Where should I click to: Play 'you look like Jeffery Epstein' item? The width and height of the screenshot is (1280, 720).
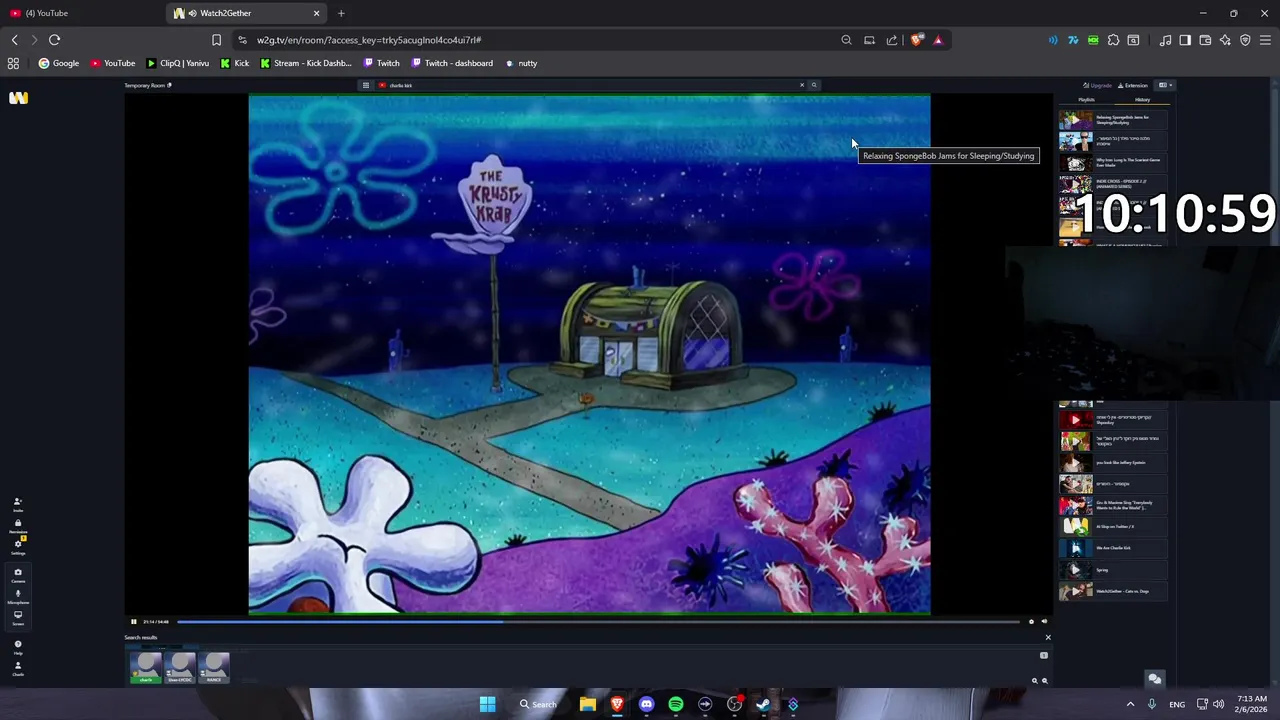pos(1112,463)
